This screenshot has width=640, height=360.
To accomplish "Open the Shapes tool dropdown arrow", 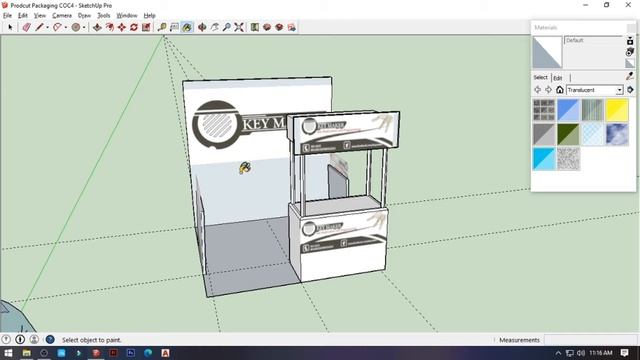I will pos(84,27).
